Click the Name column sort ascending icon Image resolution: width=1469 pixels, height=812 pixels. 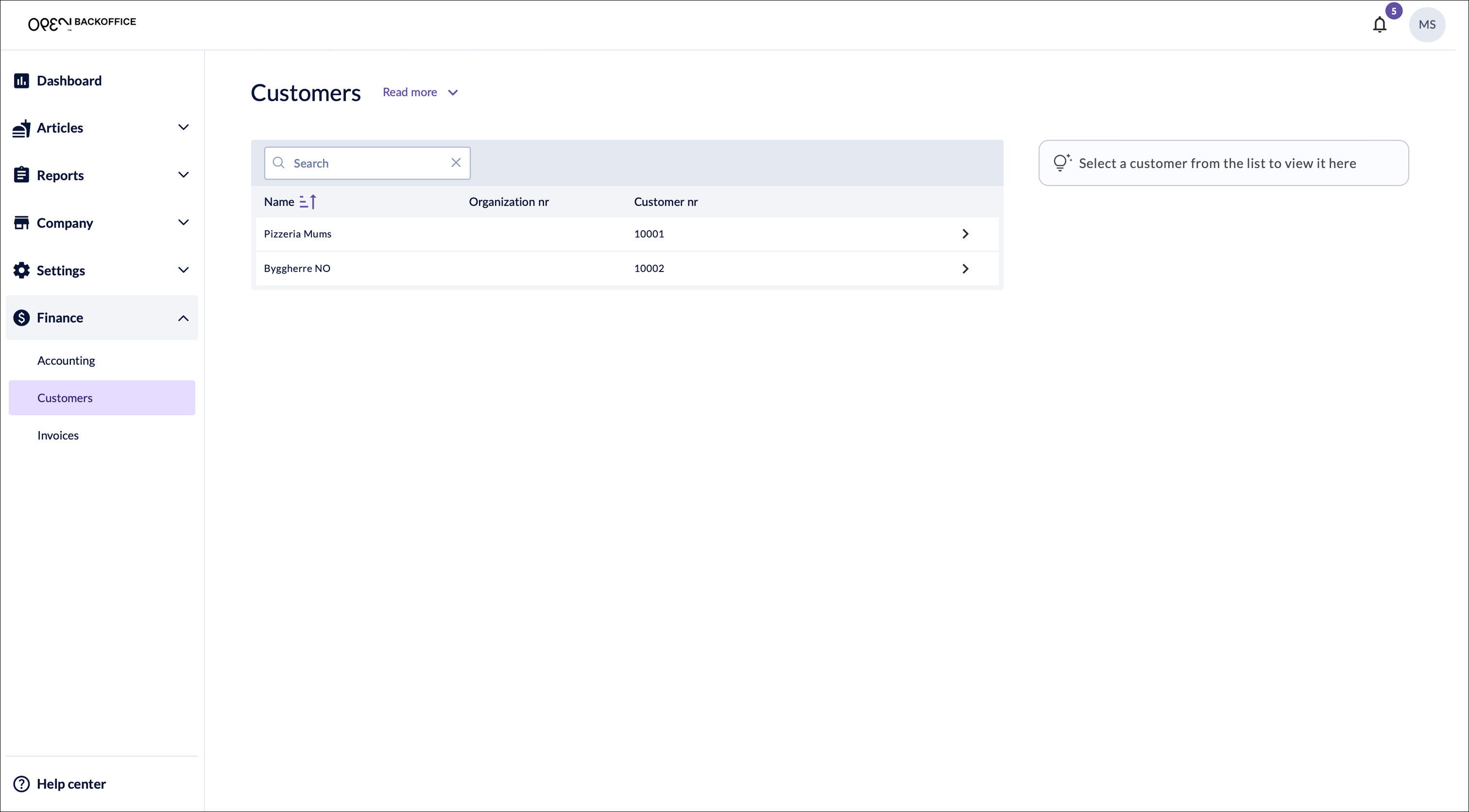point(308,202)
